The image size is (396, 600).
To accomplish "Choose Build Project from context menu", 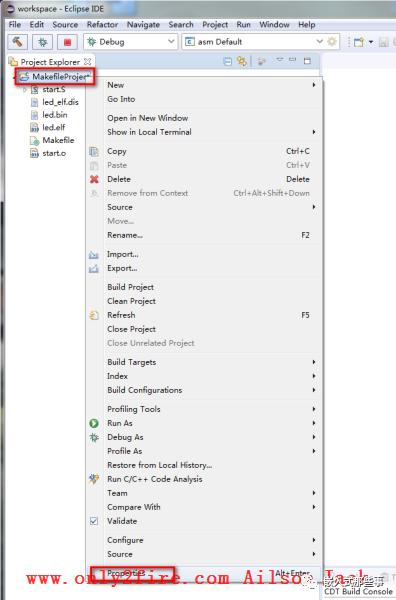I will [x=130, y=287].
